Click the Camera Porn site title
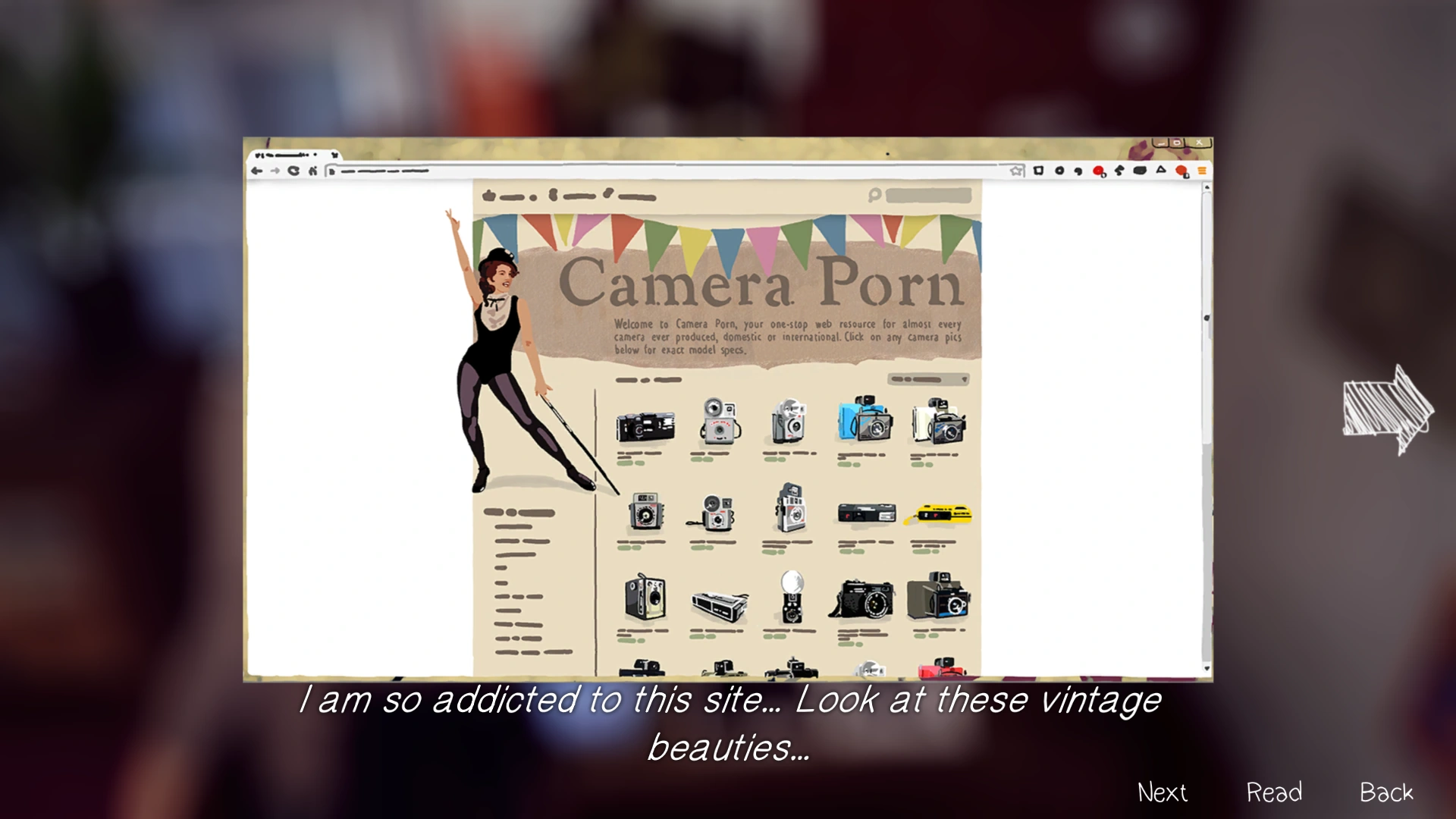This screenshot has height=819, width=1456. pyautogui.click(x=761, y=282)
